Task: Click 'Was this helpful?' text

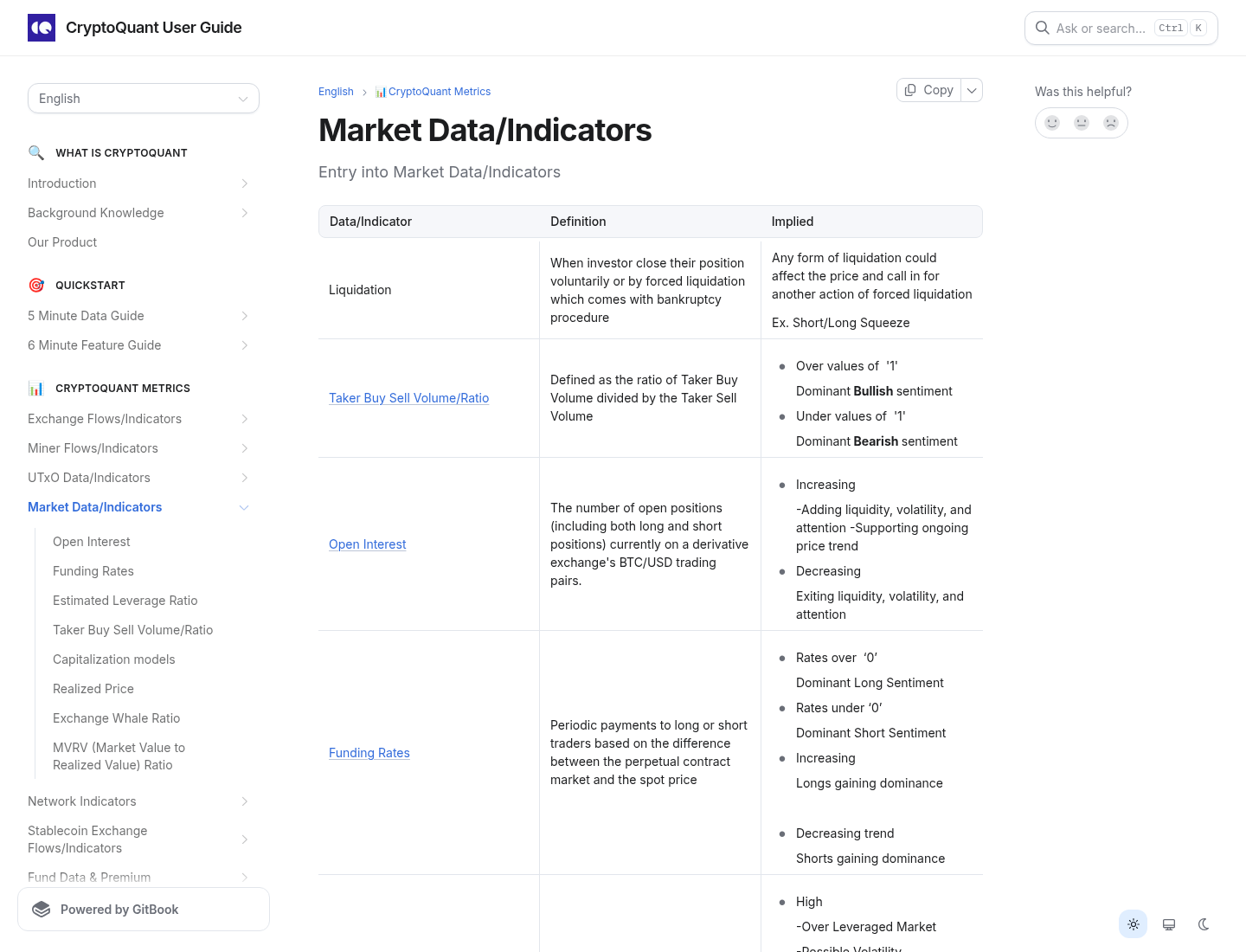Action: tap(1083, 92)
